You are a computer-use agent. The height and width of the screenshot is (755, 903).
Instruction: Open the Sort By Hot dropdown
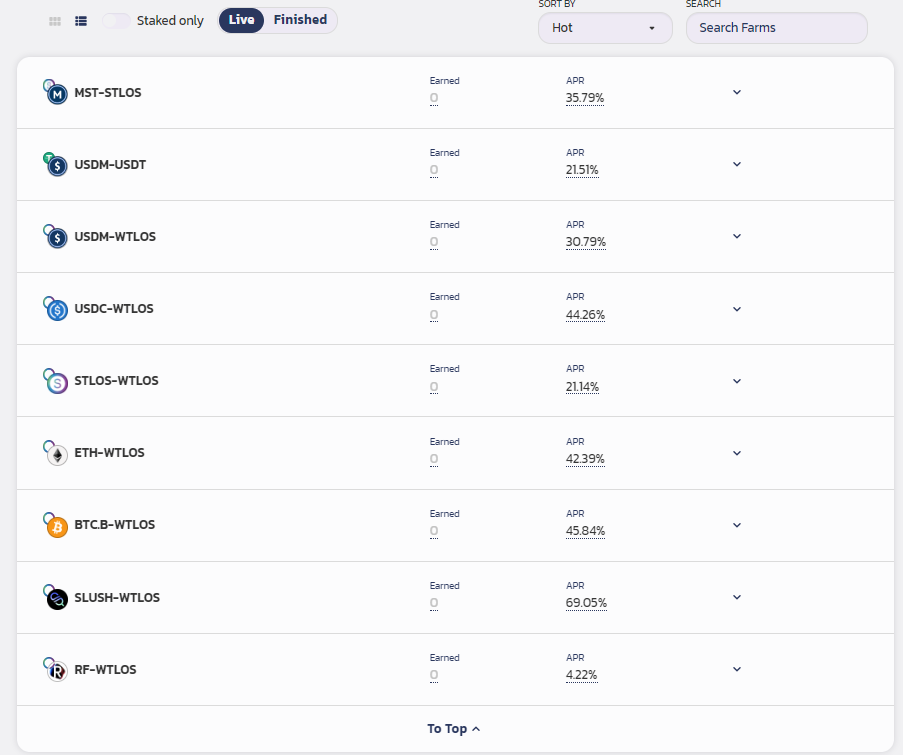coord(605,28)
